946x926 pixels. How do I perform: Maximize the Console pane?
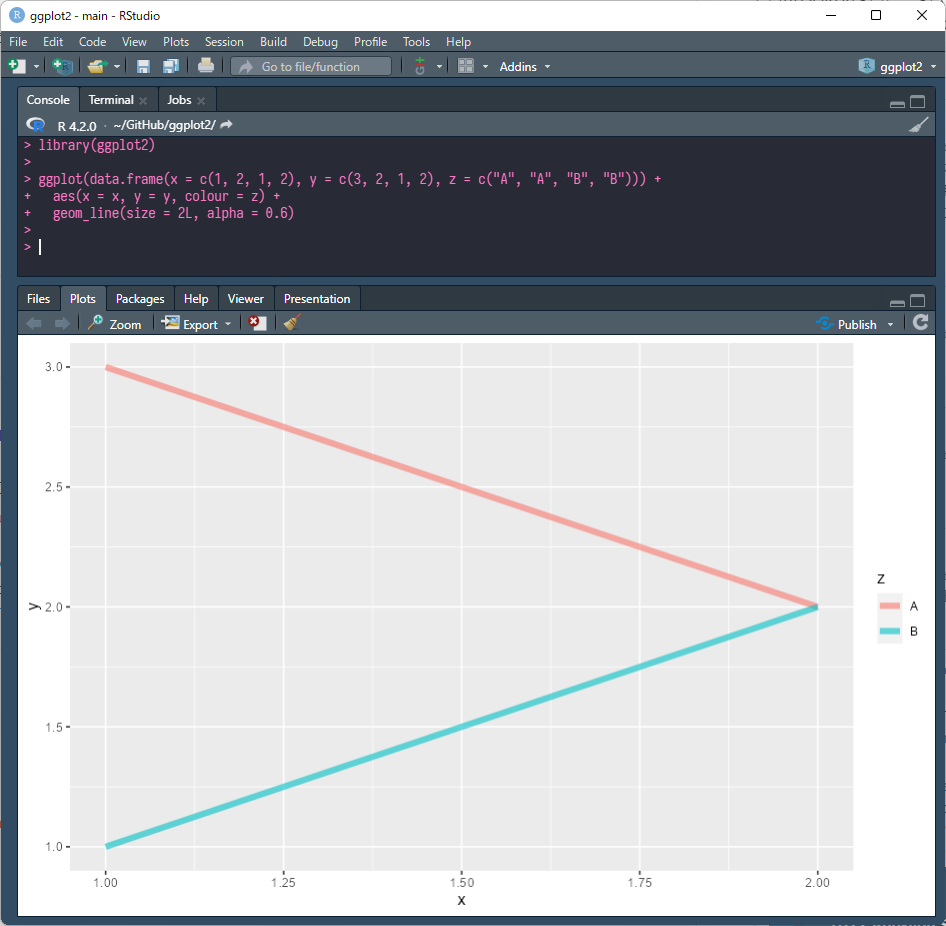pos(918,100)
